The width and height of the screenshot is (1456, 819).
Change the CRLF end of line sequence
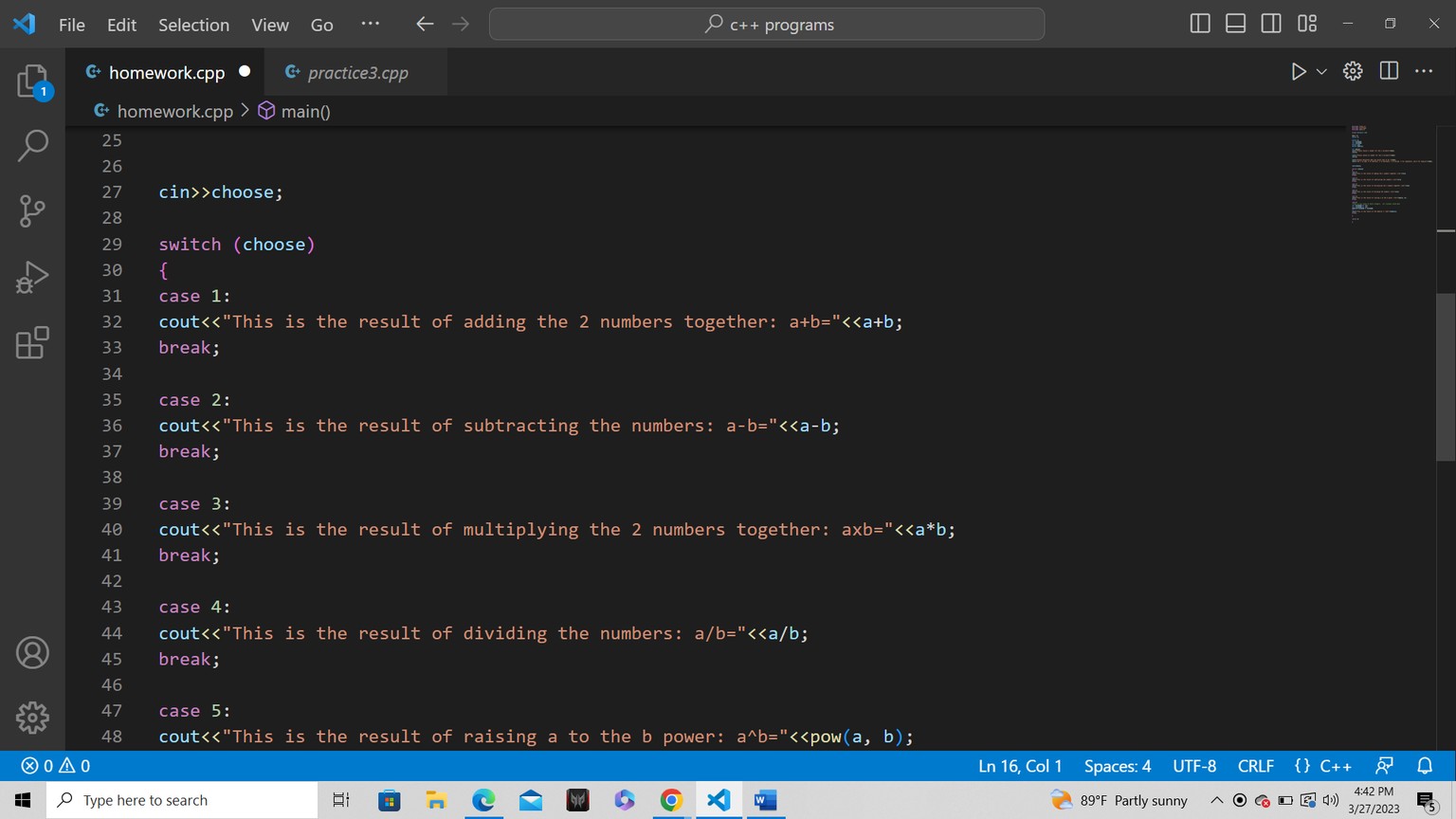point(1256,766)
